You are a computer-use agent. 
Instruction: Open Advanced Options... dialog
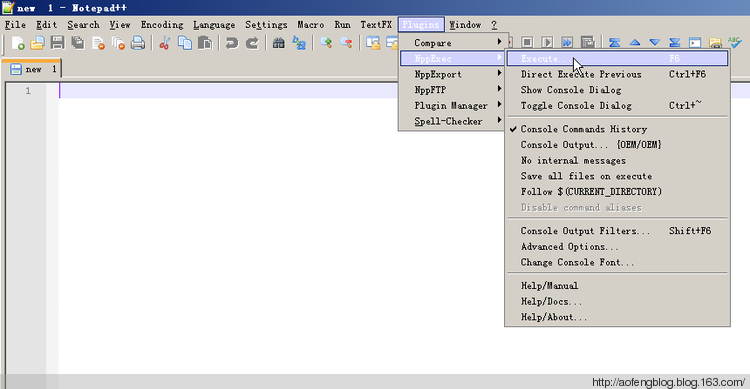[x=617, y=247]
